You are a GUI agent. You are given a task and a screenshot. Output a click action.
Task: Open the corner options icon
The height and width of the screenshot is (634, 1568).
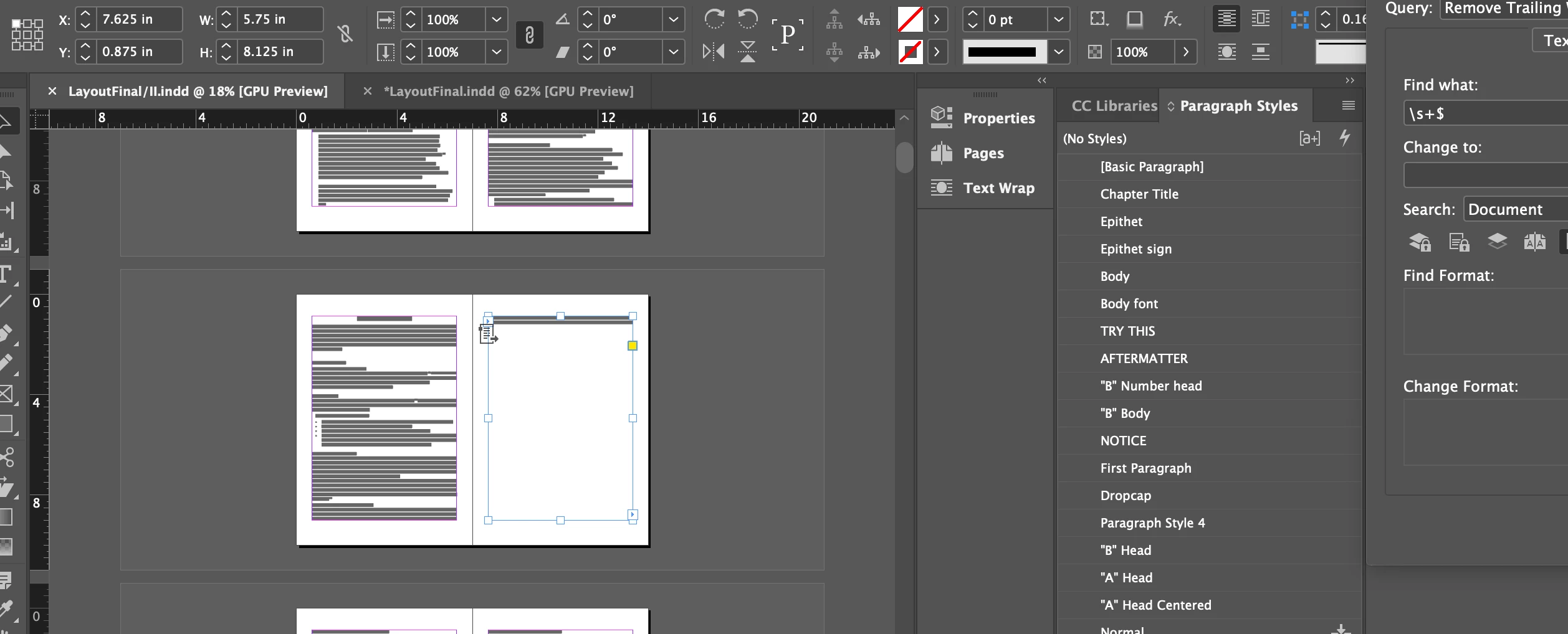(x=1099, y=19)
